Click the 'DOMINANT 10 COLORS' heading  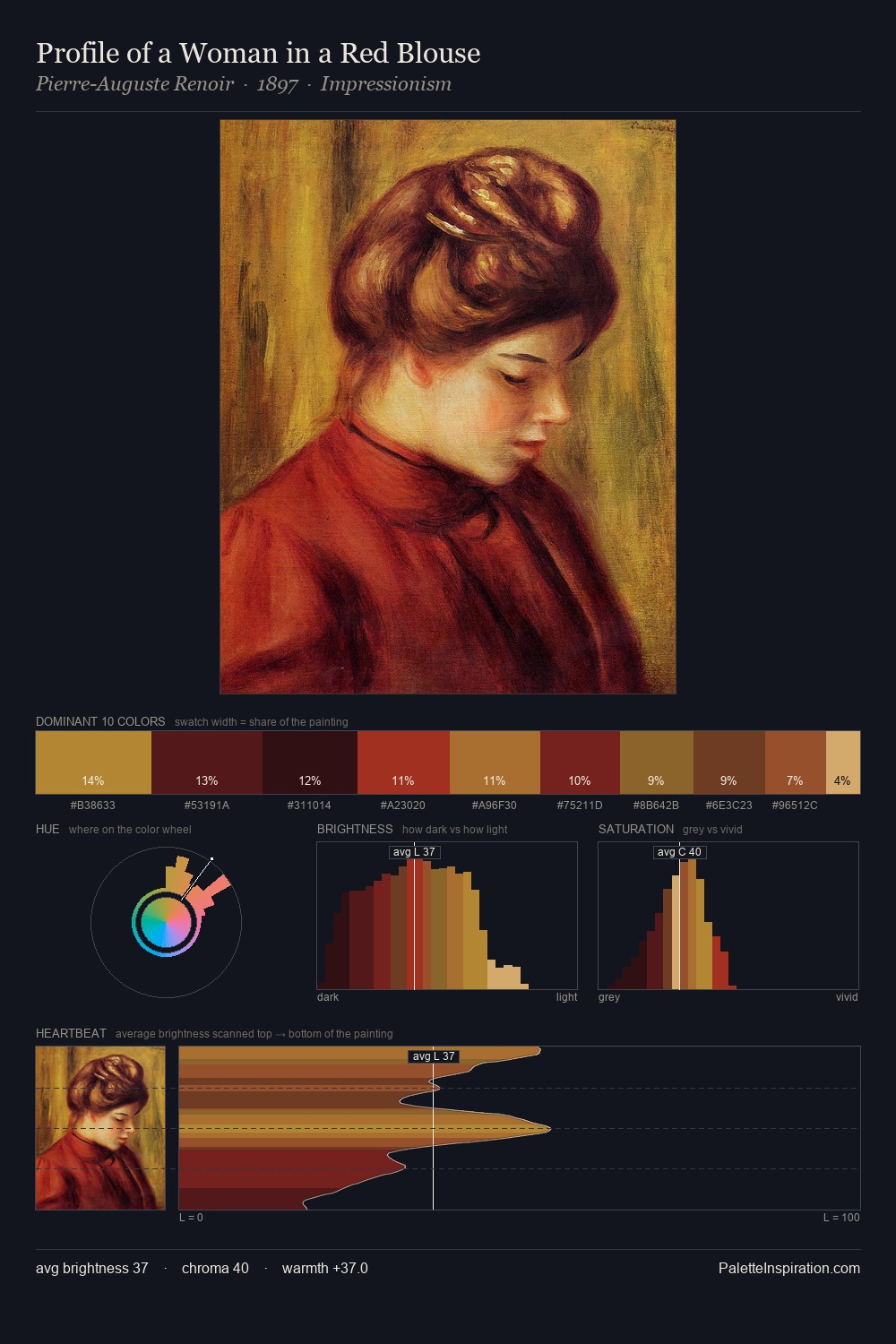100,721
